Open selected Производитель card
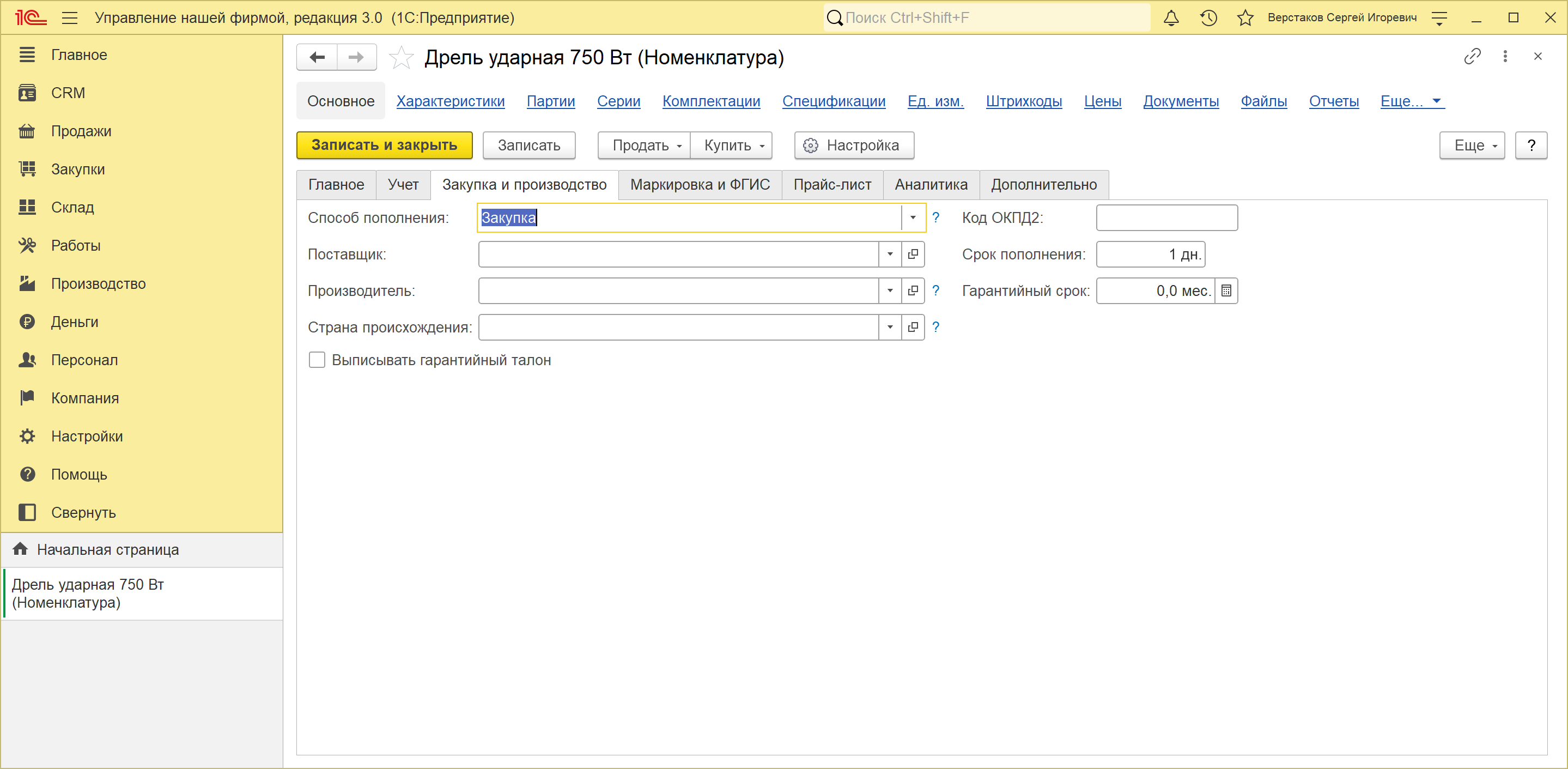 pos(913,291)
